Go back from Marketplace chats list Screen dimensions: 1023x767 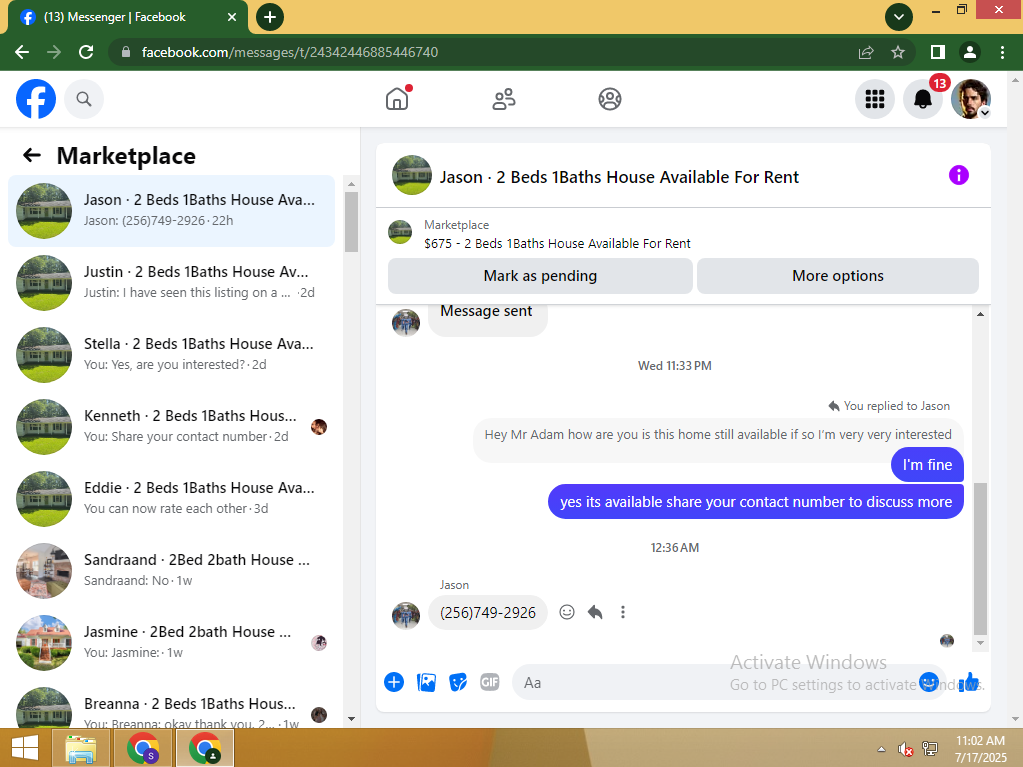[x=32, y=155]
